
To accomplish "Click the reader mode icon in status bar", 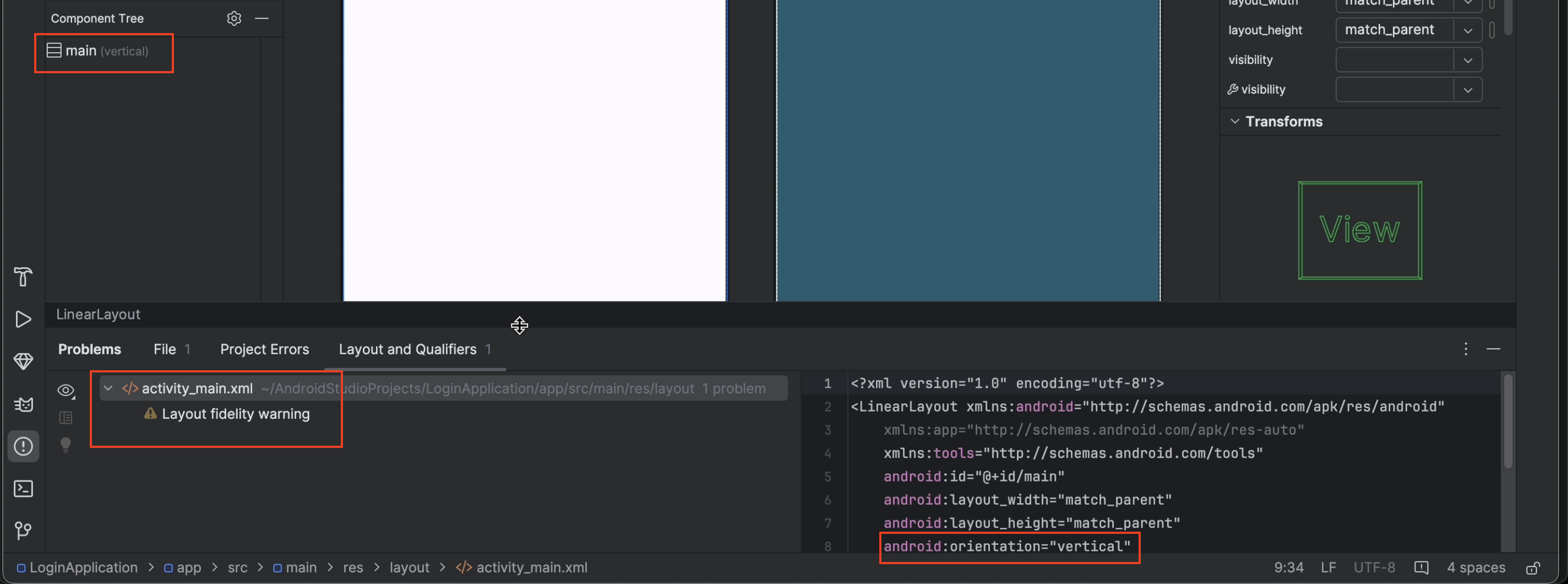I will (x=1420, y=567).
